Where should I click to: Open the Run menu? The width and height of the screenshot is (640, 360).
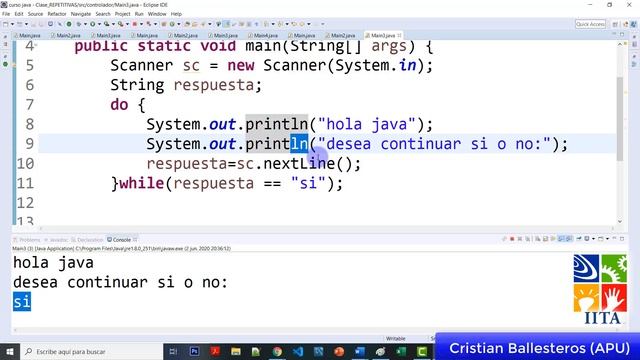coord(139,14)
